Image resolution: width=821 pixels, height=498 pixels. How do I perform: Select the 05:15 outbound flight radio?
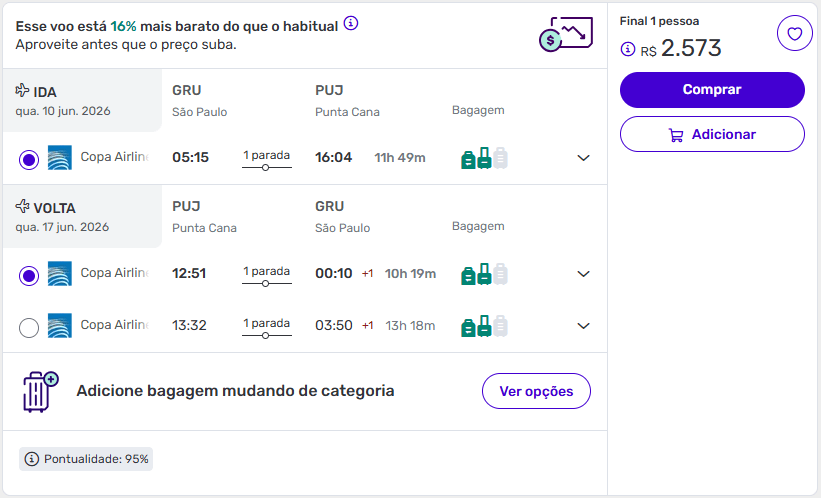click(x=29, y=158)
